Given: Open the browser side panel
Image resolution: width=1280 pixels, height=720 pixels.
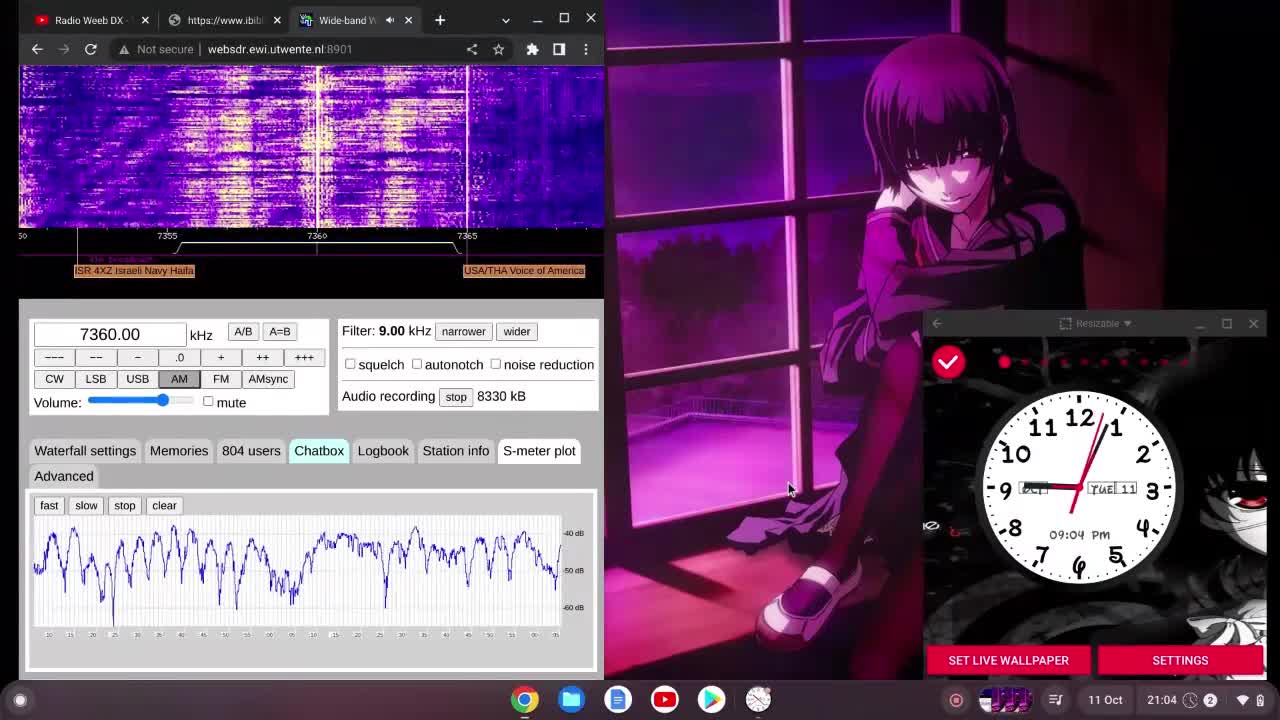Looking at the screenshot, I should point(559,49).
